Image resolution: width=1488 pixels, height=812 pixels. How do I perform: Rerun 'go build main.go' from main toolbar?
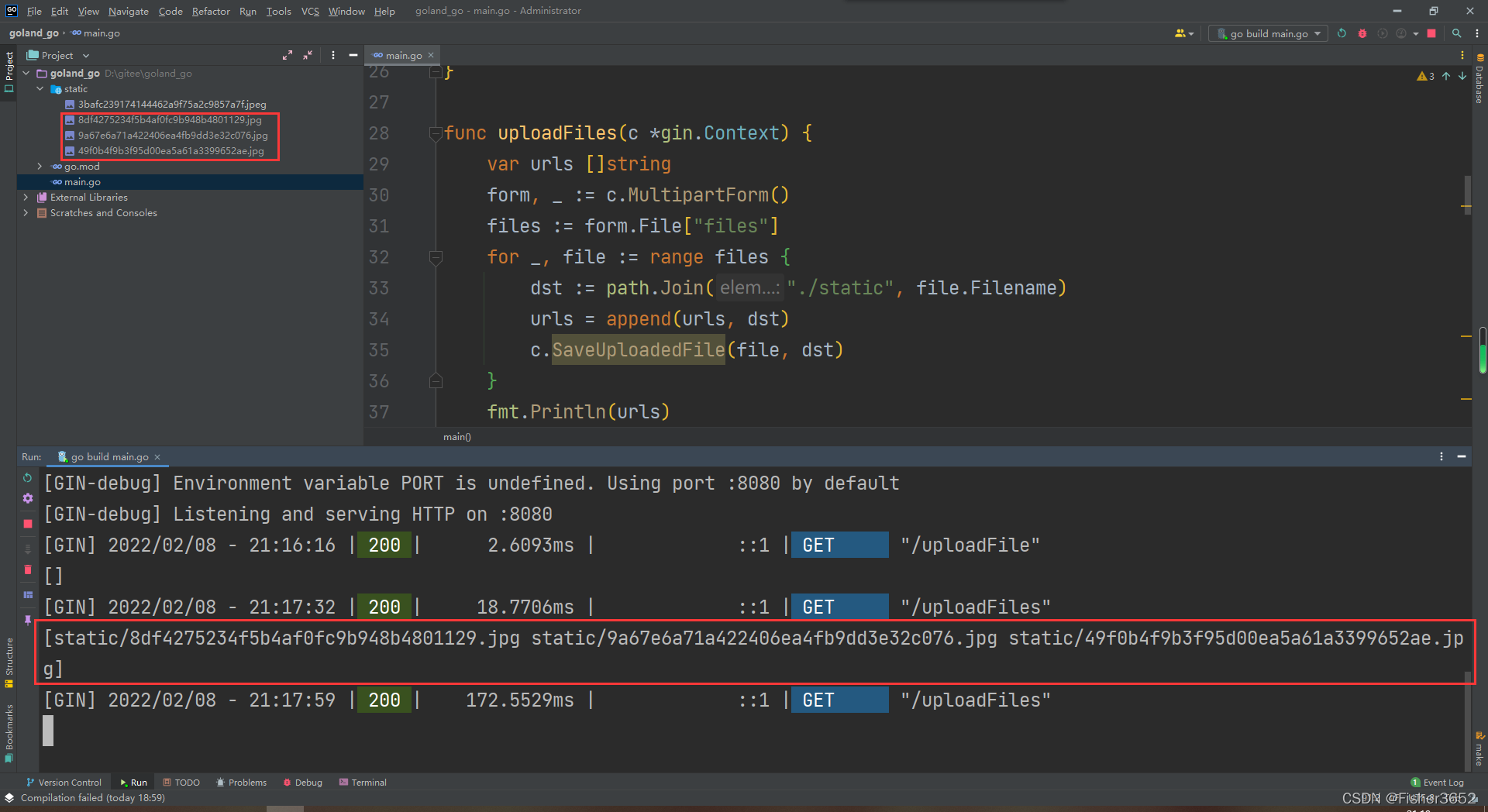pyautogui.click(x=1342, y=33)
